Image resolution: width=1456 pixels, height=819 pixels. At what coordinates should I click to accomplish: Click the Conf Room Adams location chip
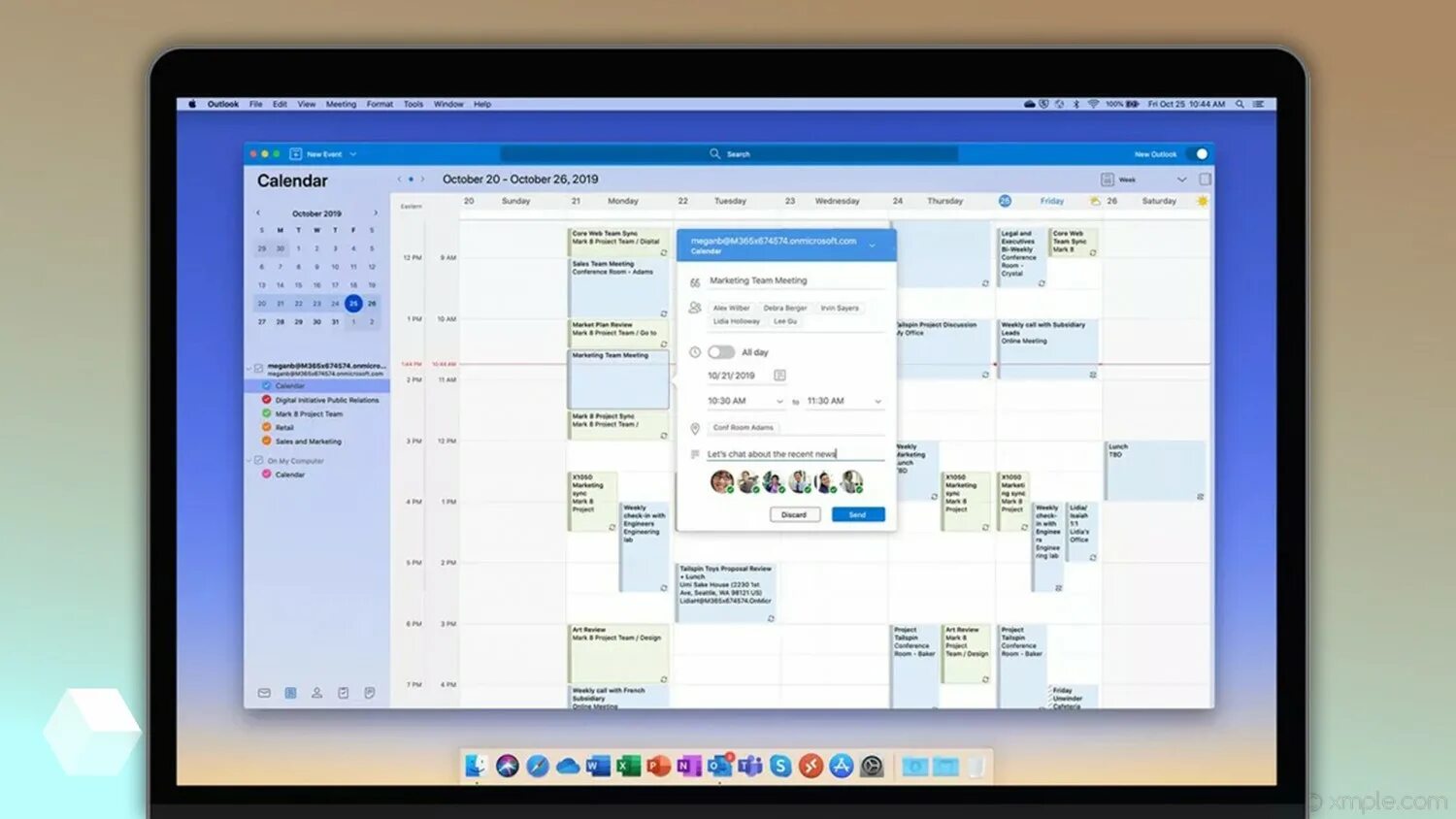[x=744, y=428]
